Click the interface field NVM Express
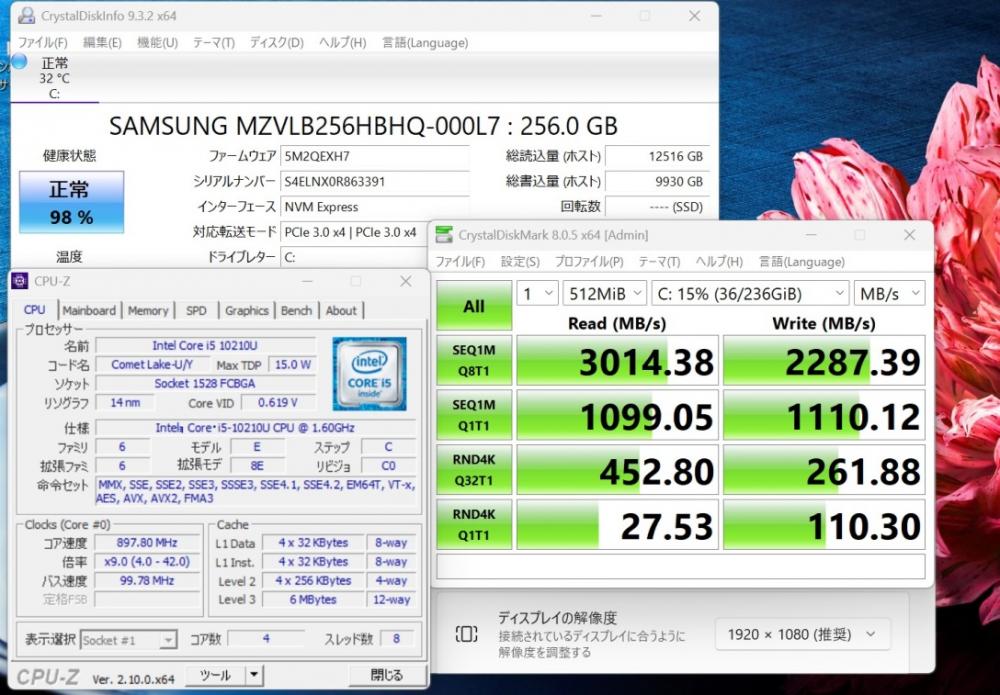Viewport: 1000px width, 695px height. [x=374, y=207]
